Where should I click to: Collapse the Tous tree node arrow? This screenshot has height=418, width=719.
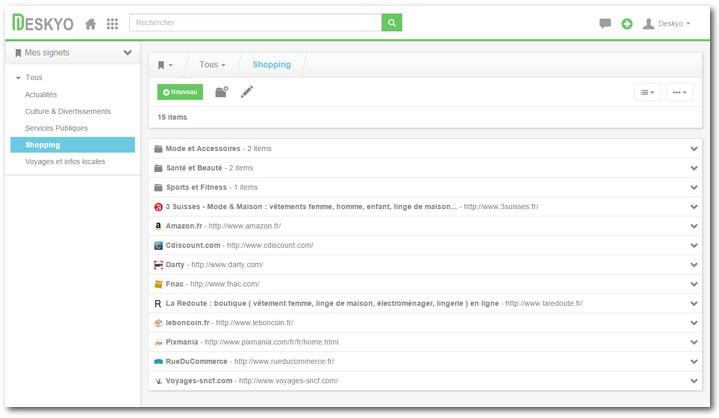click(18, 78)
